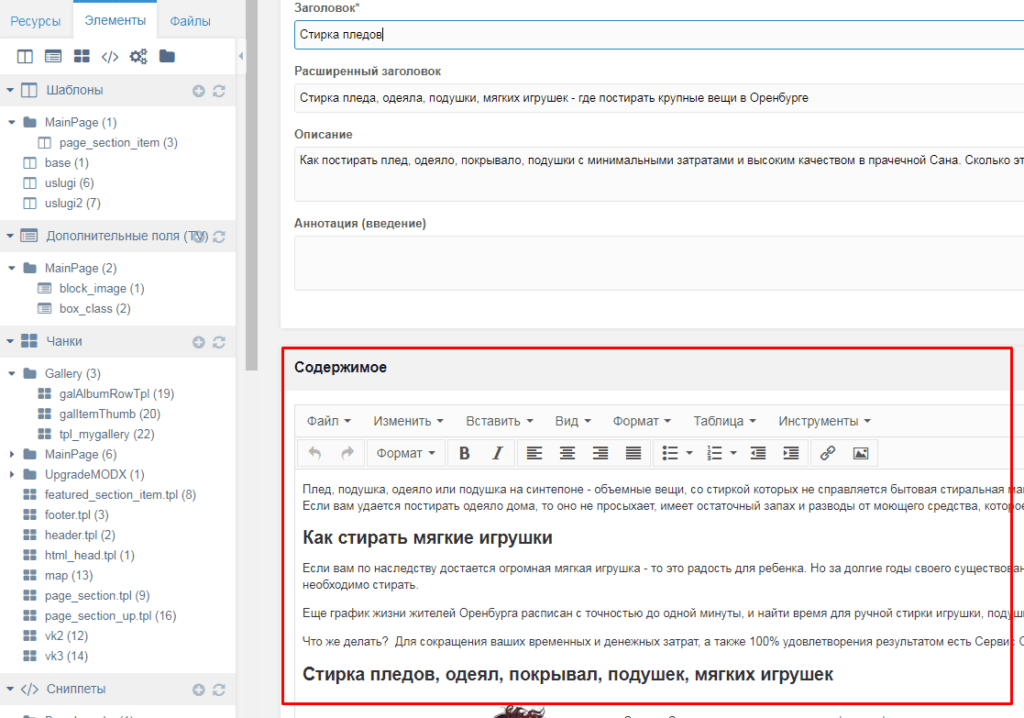The width and height of the screenshot is (1024, 718).
Task: Expand the UpgradeMODX chunk folder
Action: [x=10, y=474]
